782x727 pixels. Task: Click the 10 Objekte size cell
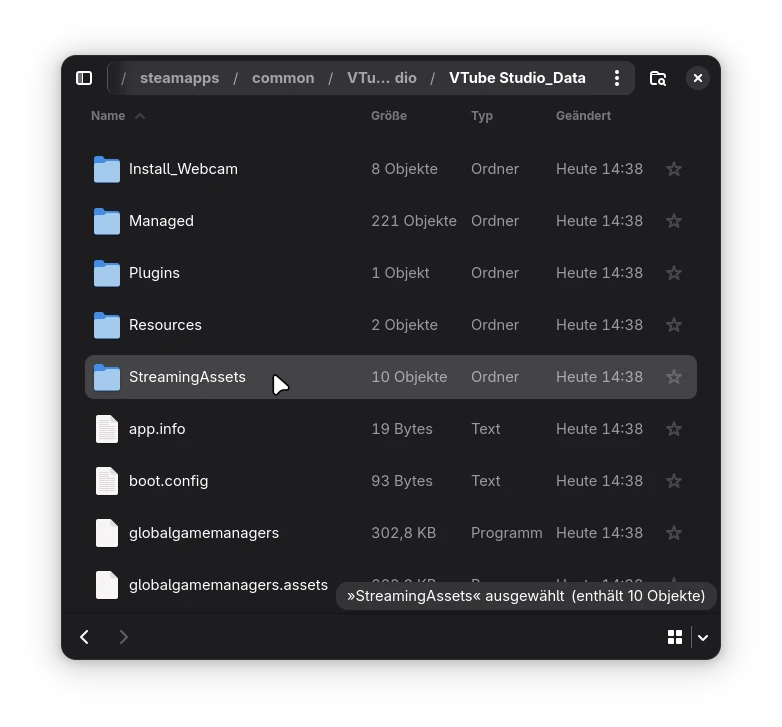[x=409, y=377]
